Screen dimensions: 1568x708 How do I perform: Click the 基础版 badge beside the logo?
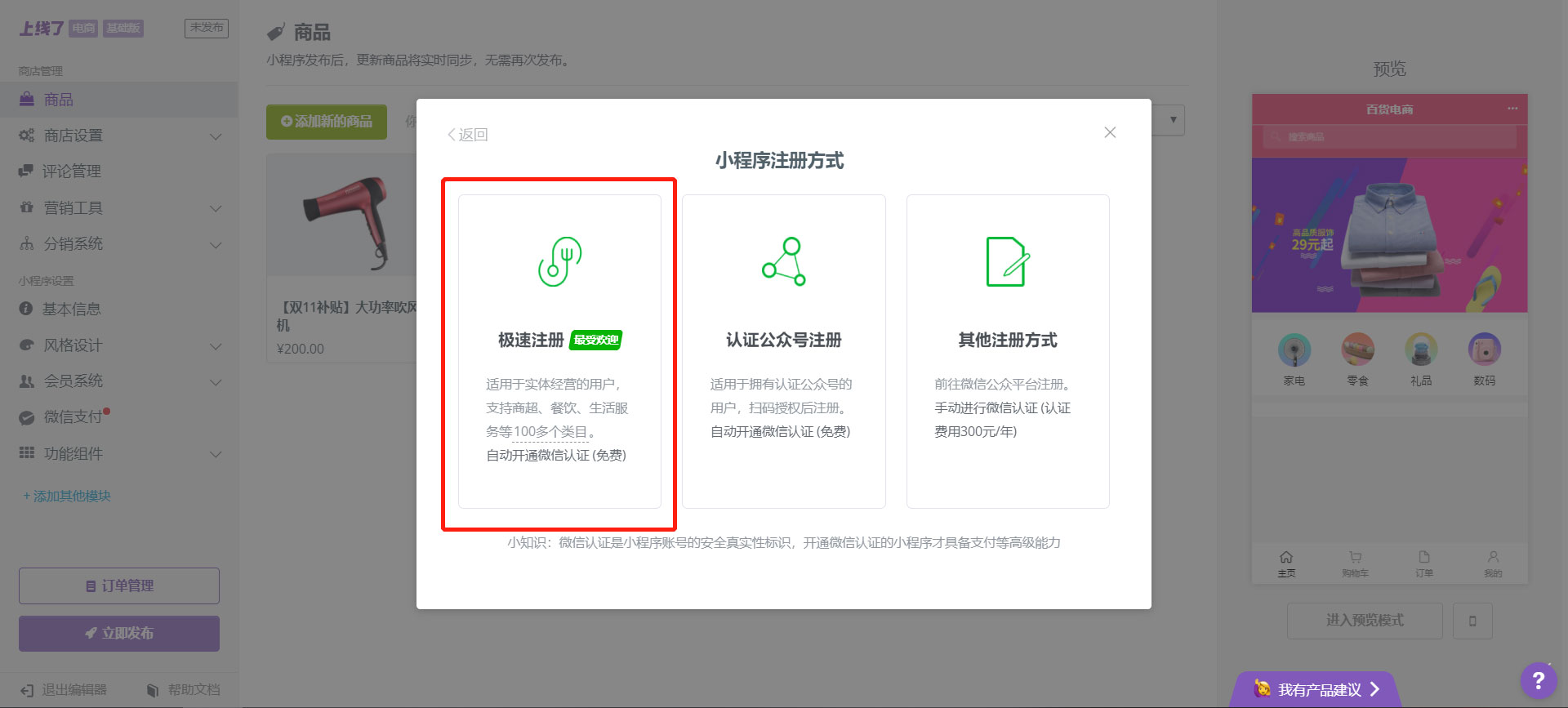[123, 29]
